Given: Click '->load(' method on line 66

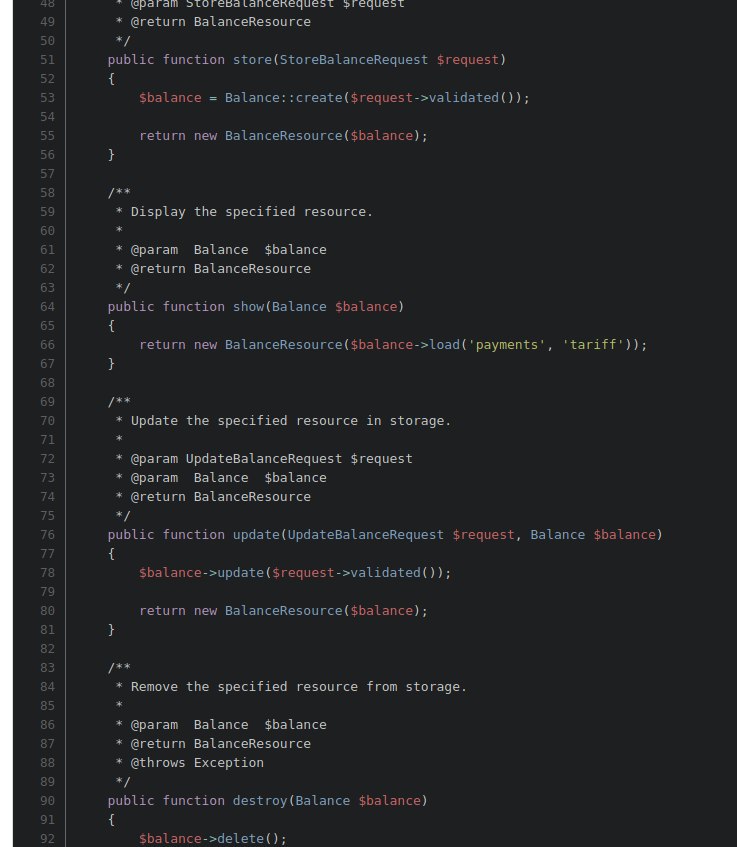Looking at the screenshot, I should [440, 345].
